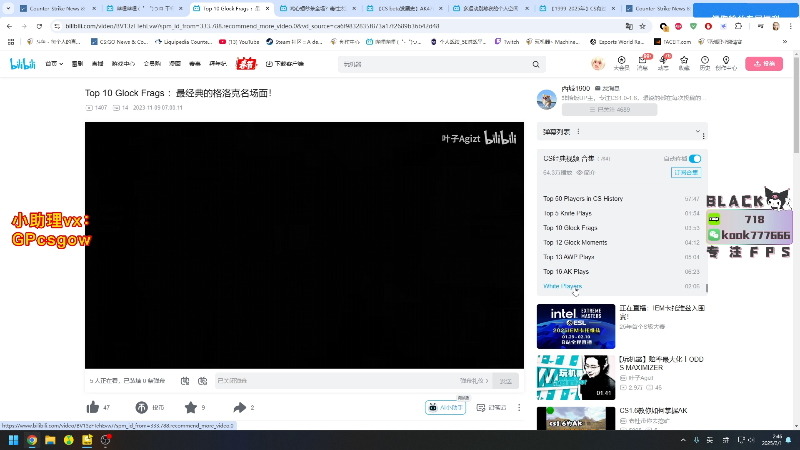
Task: Open the Esports World Ranking bookmark
Action: click(x=616, y=42)
